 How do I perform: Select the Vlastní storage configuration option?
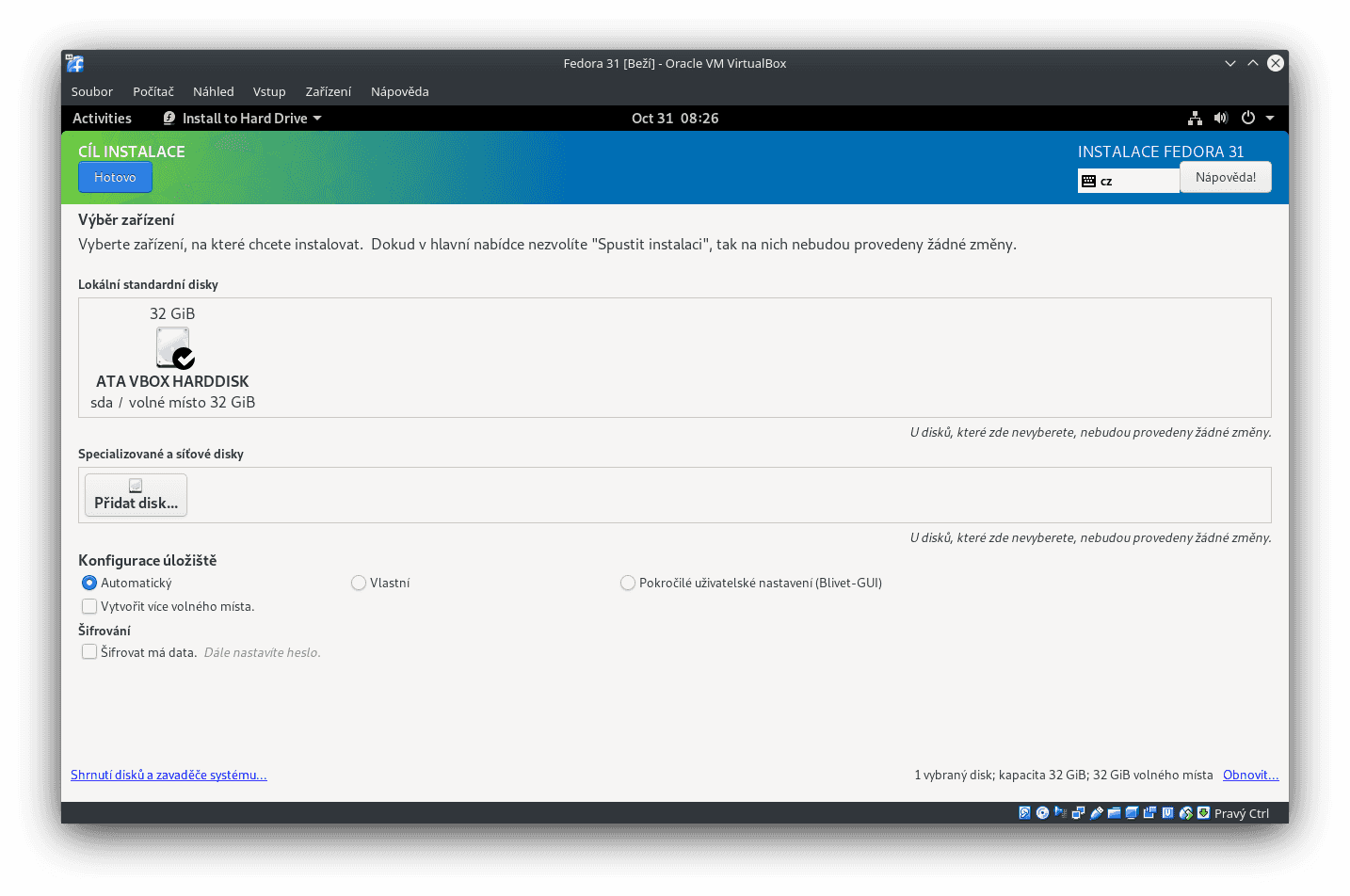click(x=359, y=583)
